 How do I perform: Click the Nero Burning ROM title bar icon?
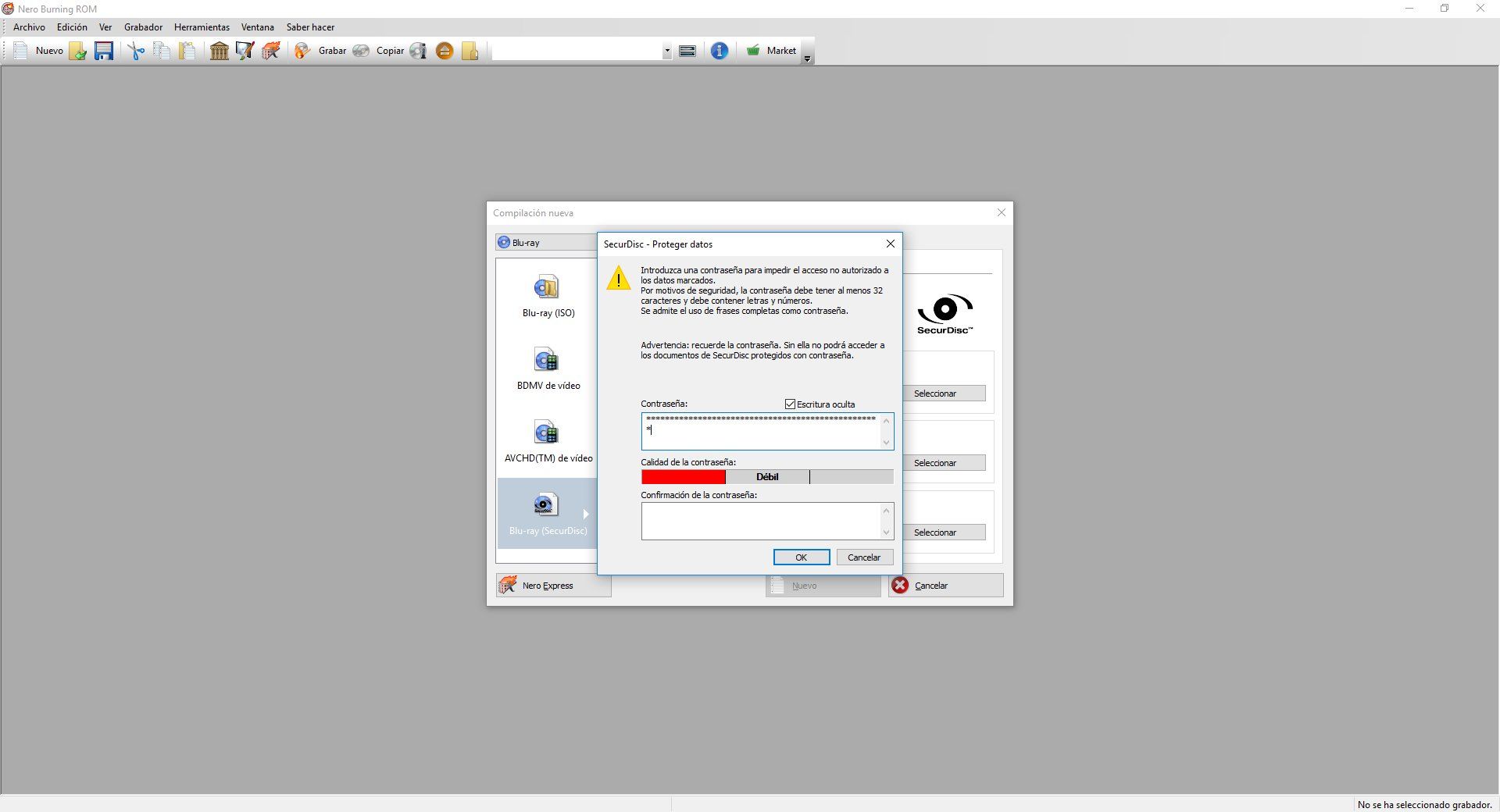click(x=8, y=9)
